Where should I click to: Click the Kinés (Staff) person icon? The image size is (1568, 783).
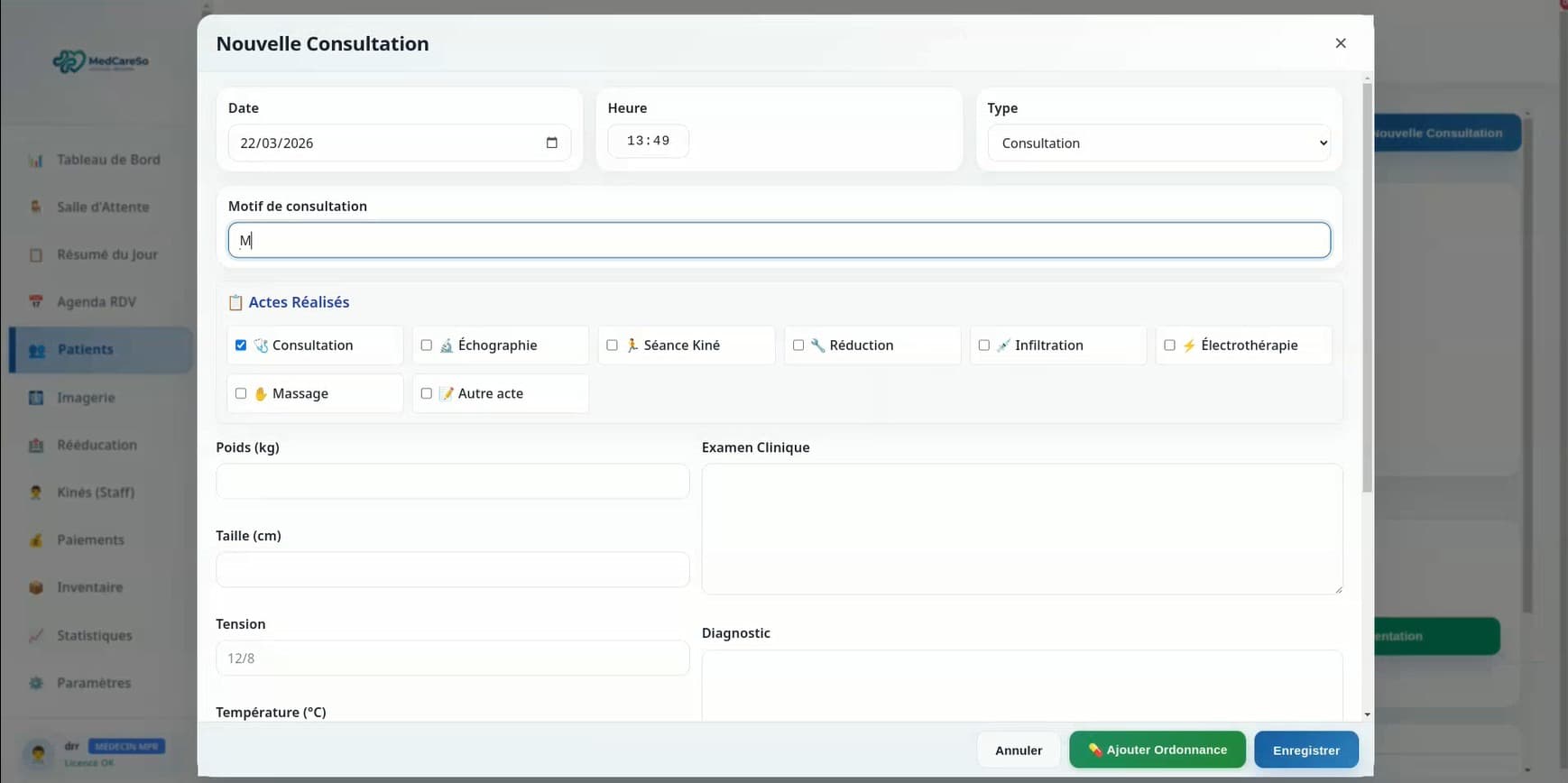pyautogui.click(x=36, y=493)
